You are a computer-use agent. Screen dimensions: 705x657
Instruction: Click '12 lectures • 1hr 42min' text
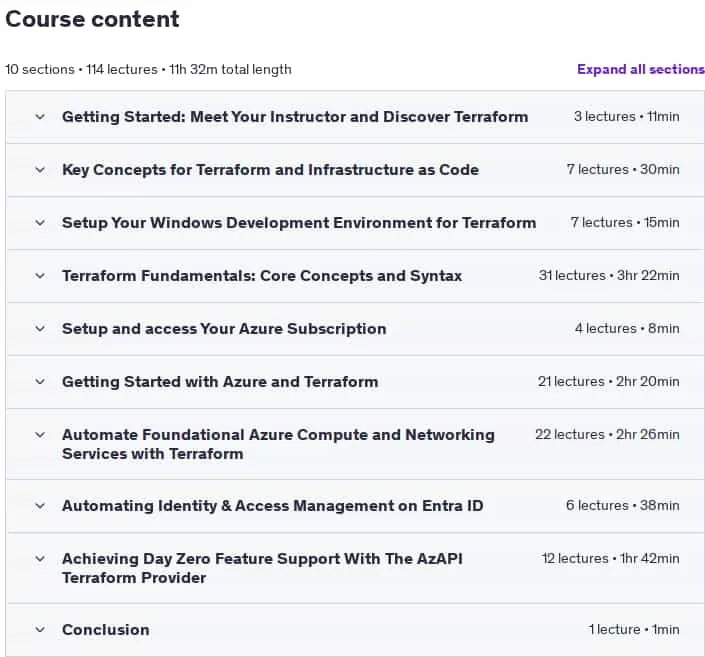click(x=610, y=559)
